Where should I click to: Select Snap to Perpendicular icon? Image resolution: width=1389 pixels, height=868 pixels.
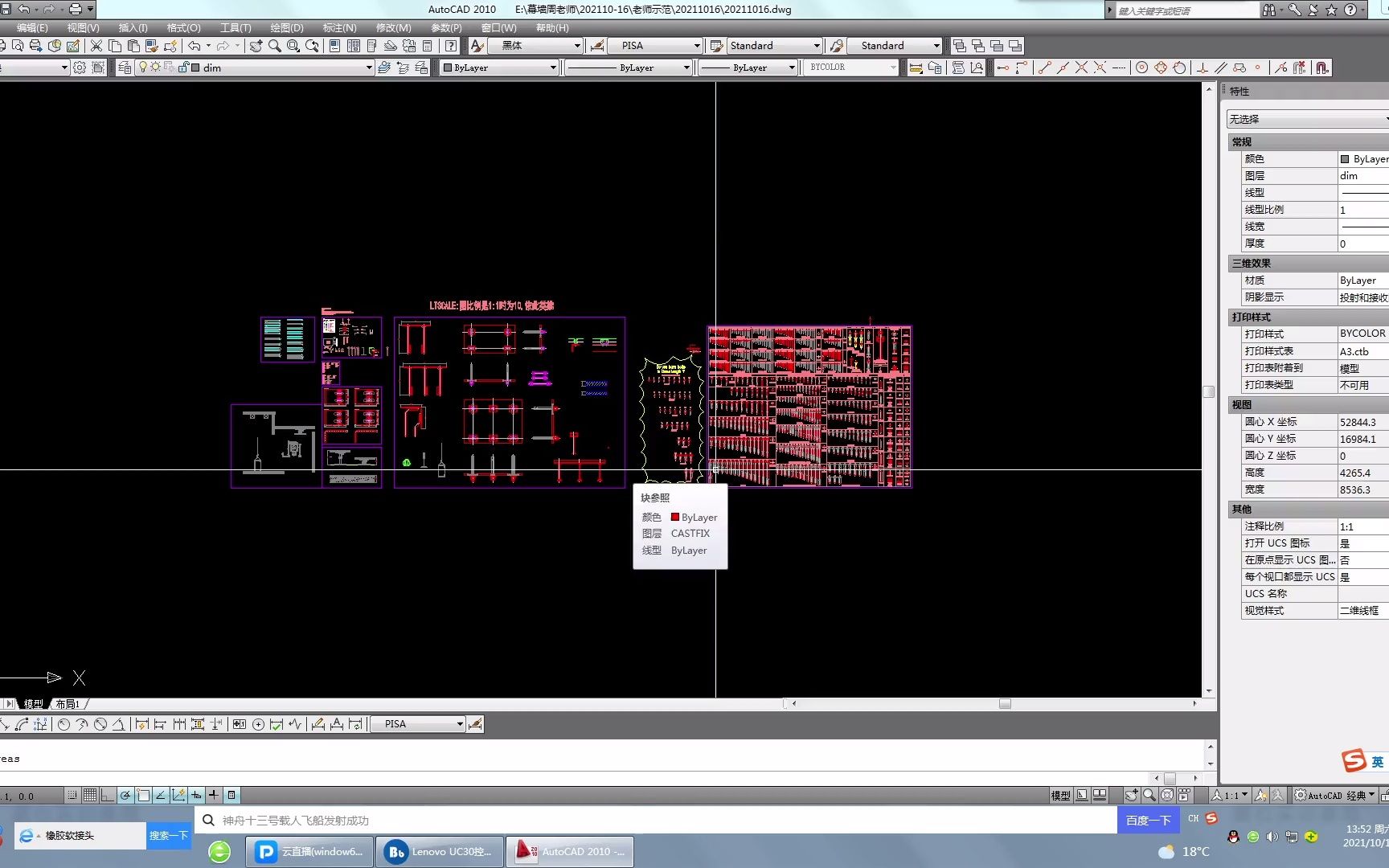point(1203,68)
